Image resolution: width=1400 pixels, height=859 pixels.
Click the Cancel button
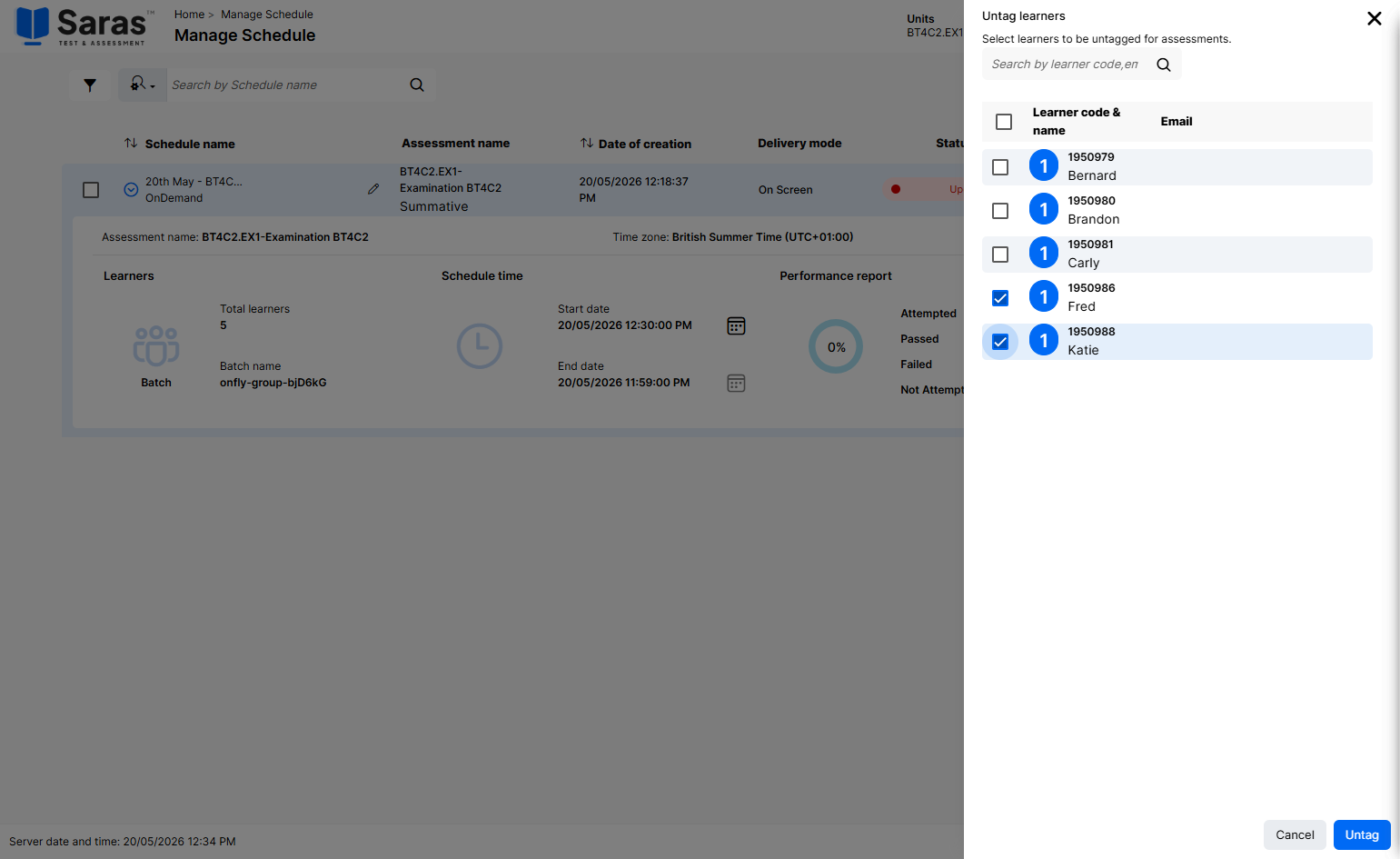click(x=1295, y=834)
